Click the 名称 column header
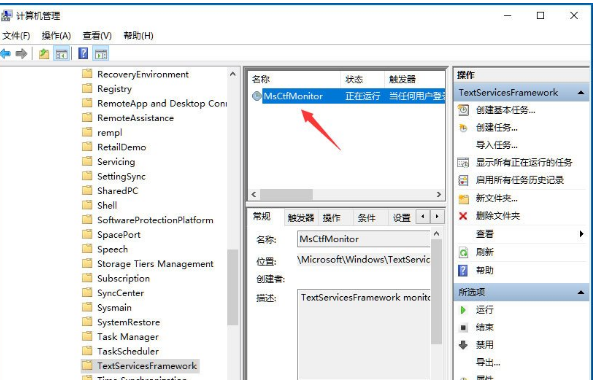 tap(295, 79)
